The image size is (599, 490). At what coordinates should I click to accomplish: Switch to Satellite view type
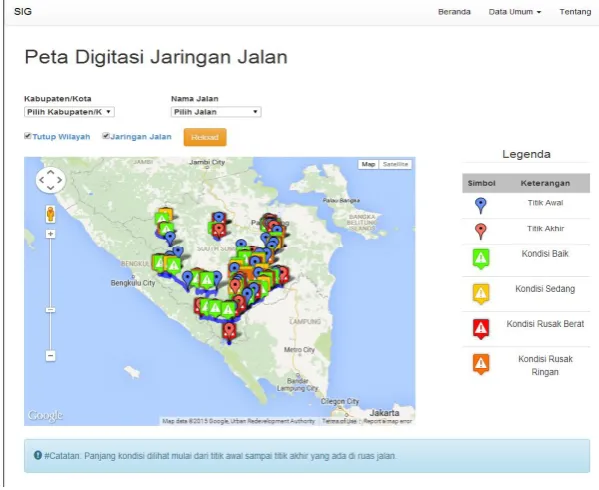pos(395,164)
